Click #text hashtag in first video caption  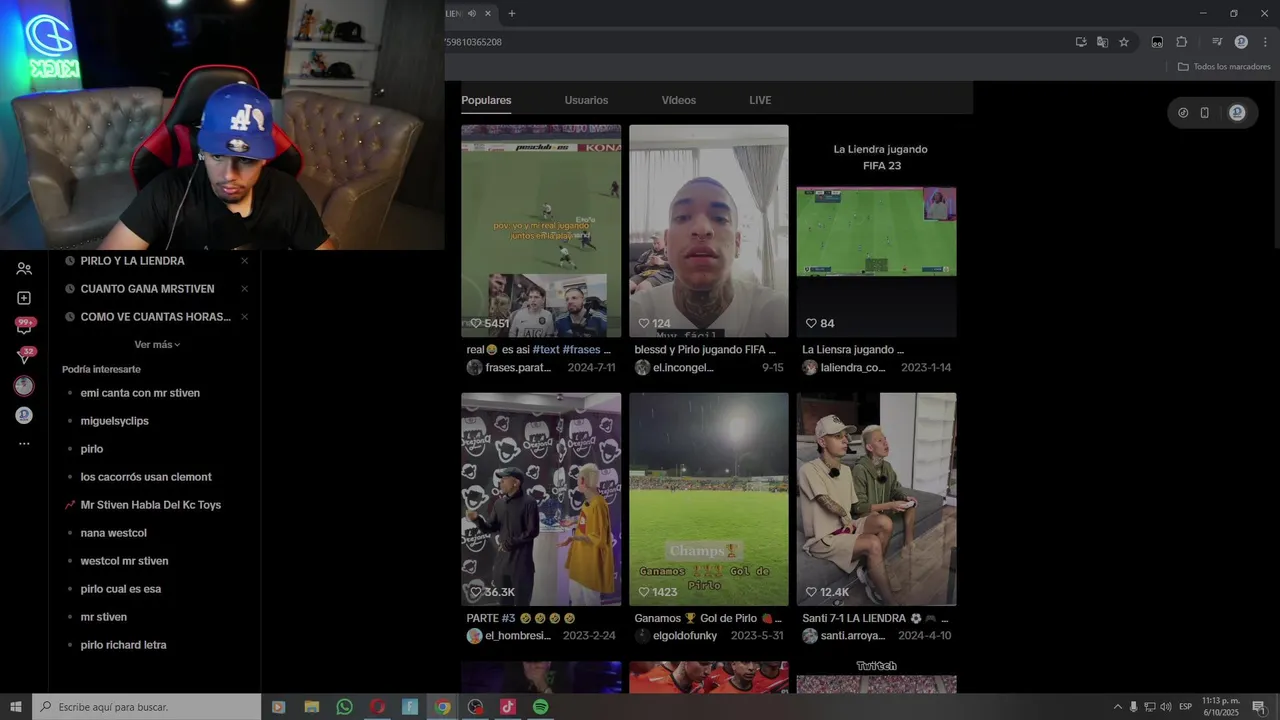point(545,350)
